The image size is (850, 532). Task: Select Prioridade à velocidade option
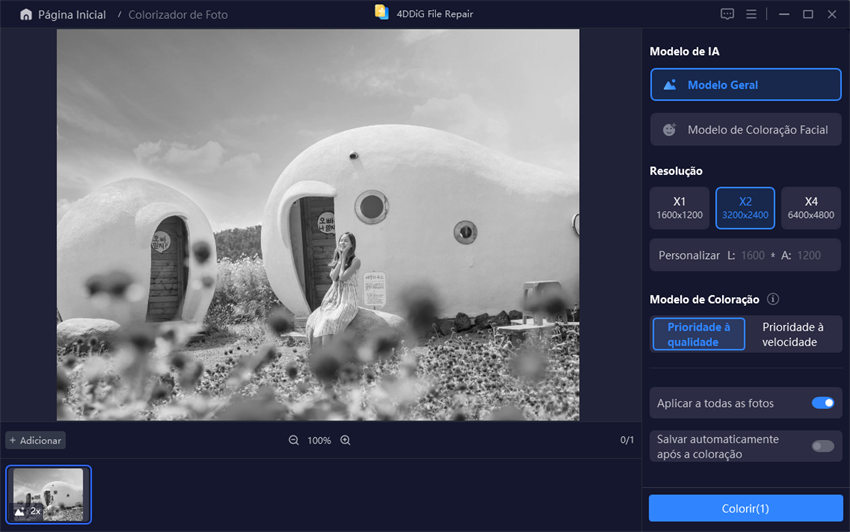pyautogui.click(x=792, y=334)
